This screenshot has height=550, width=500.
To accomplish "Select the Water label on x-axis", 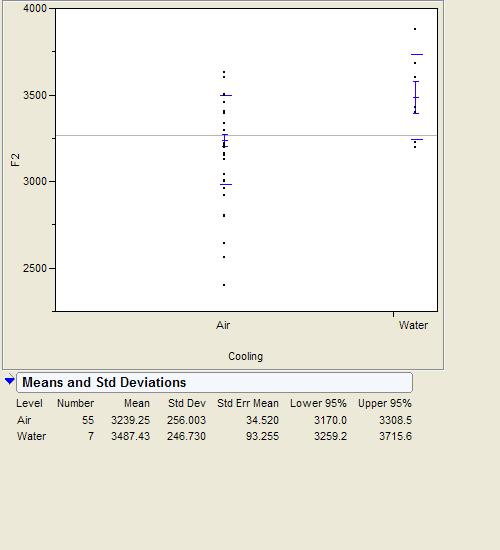I will pos(413,325).
